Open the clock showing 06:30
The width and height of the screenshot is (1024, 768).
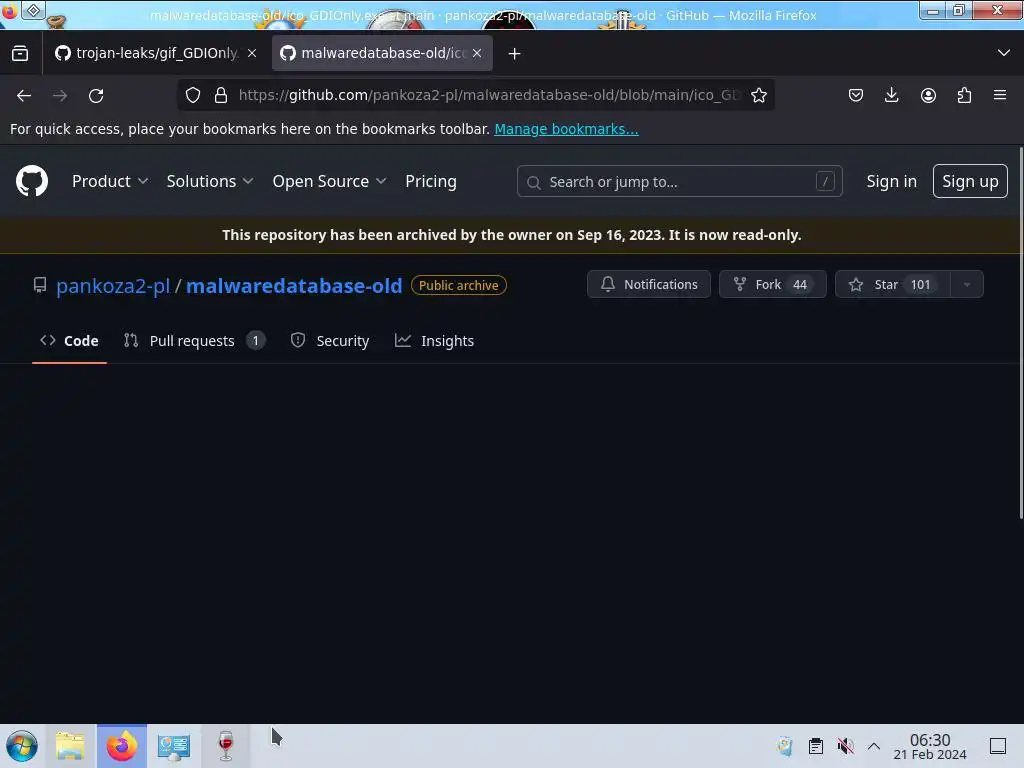coord(930,746)
